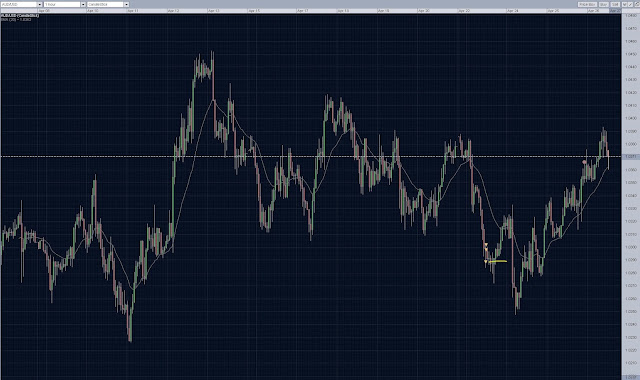Screen dimensions: 640x380
Task: Click the yellow horizontal line marker on the chart
Action: pos(498,261)
